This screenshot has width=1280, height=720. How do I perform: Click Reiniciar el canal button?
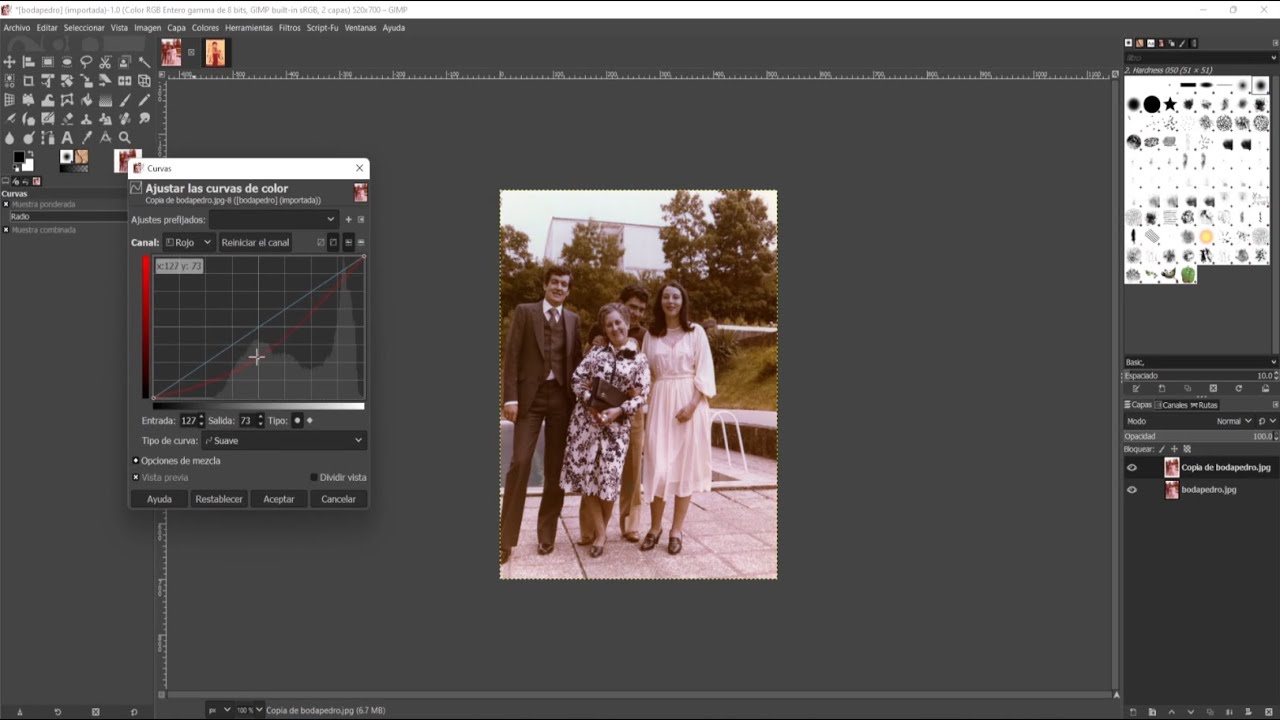[255, 242]
